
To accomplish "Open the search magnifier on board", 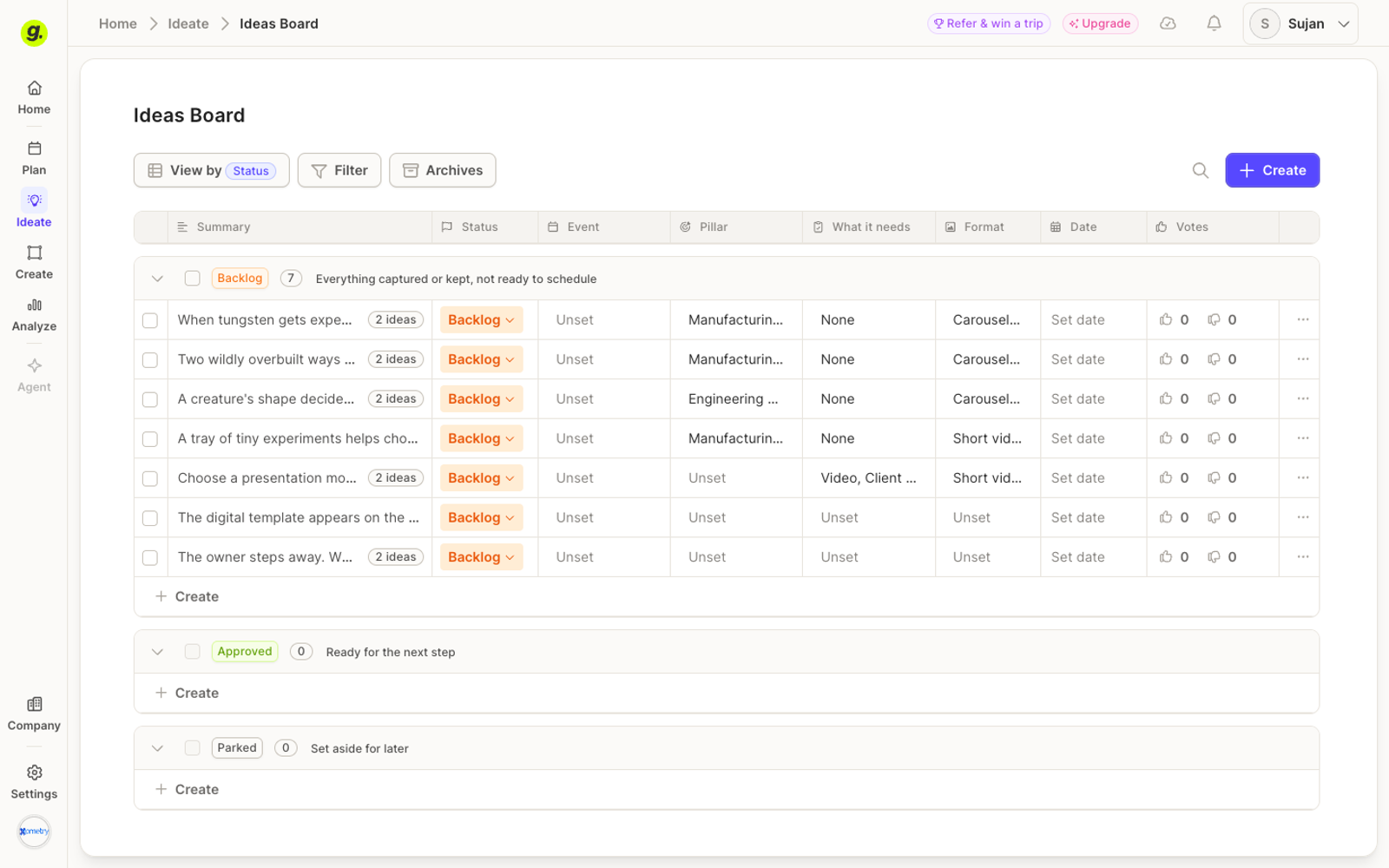I will coord(1200,170).
